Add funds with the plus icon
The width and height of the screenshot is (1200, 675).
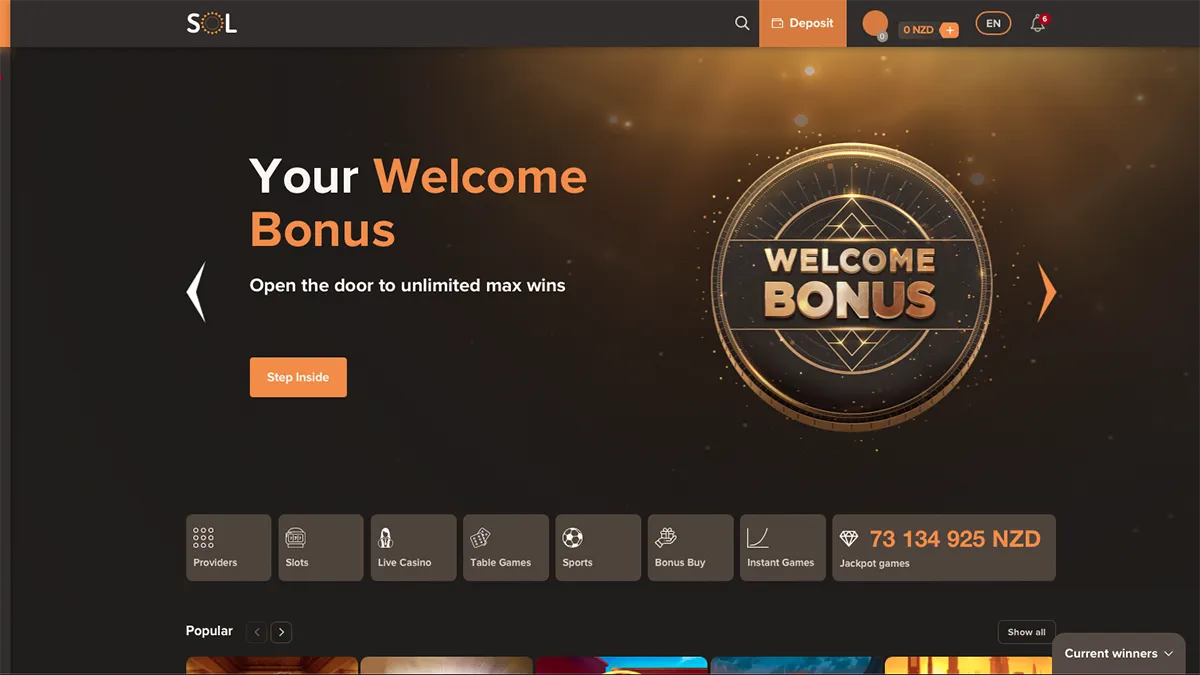tap(950, 30)
